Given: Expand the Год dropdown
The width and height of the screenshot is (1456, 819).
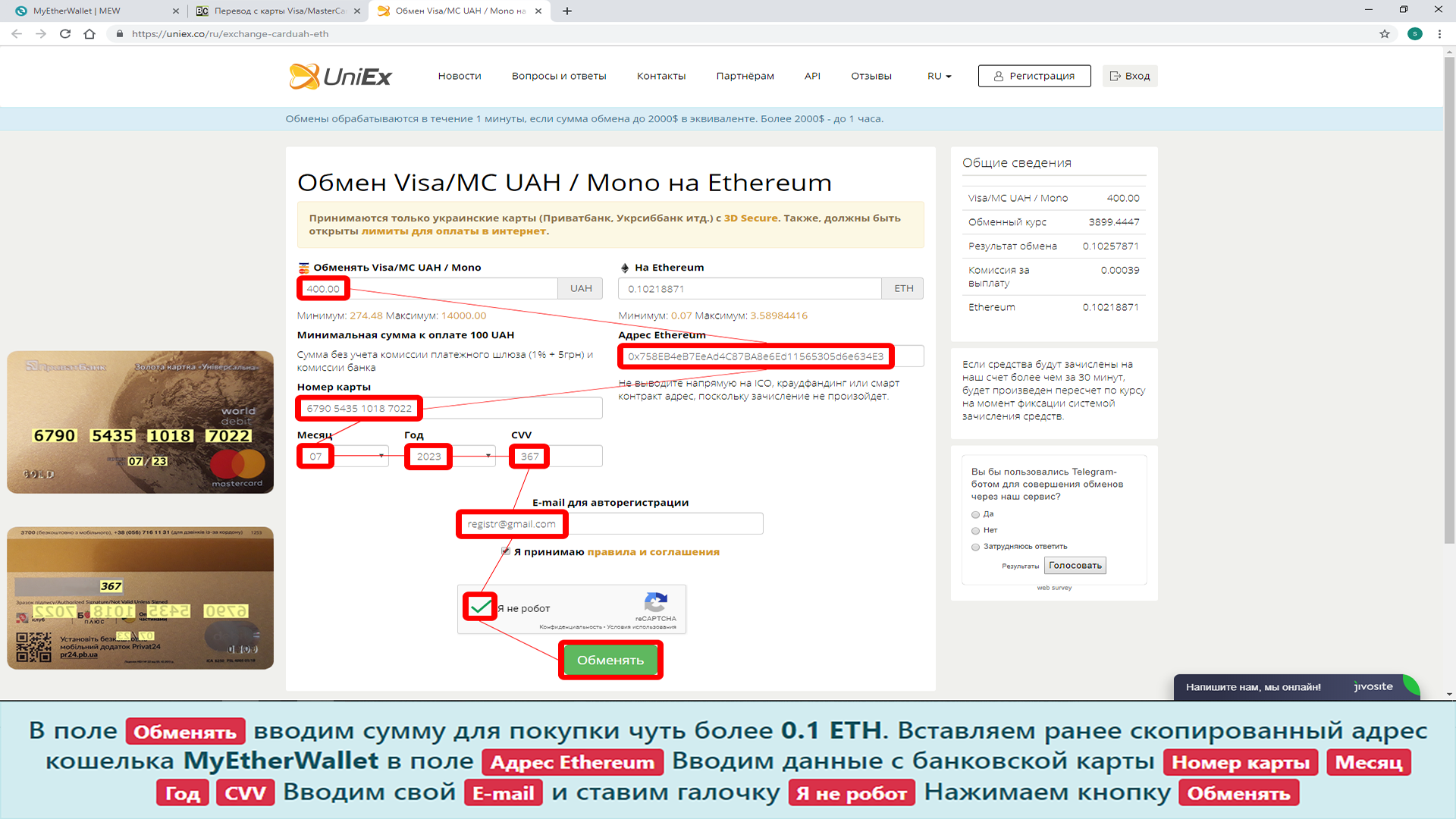Looking at the screenshot, I should pos(450,456).
